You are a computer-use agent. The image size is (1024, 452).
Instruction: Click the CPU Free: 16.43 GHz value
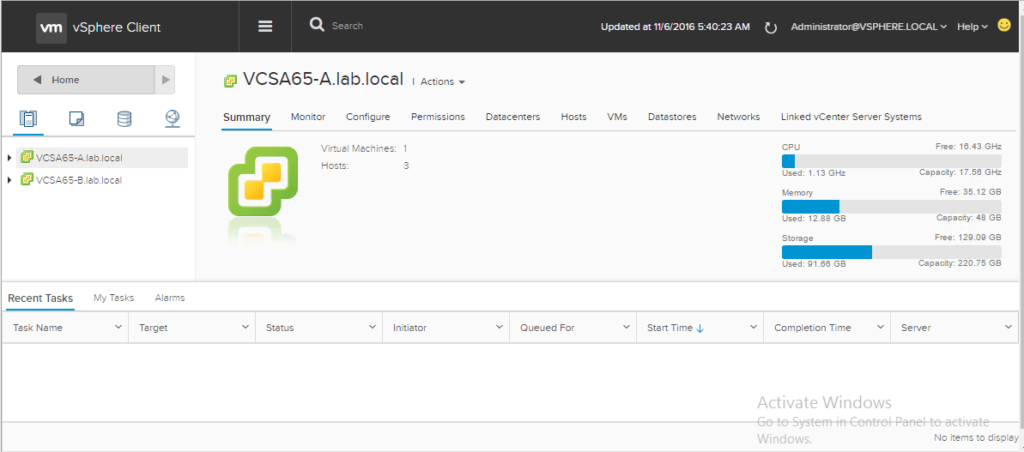coord(968,148)
